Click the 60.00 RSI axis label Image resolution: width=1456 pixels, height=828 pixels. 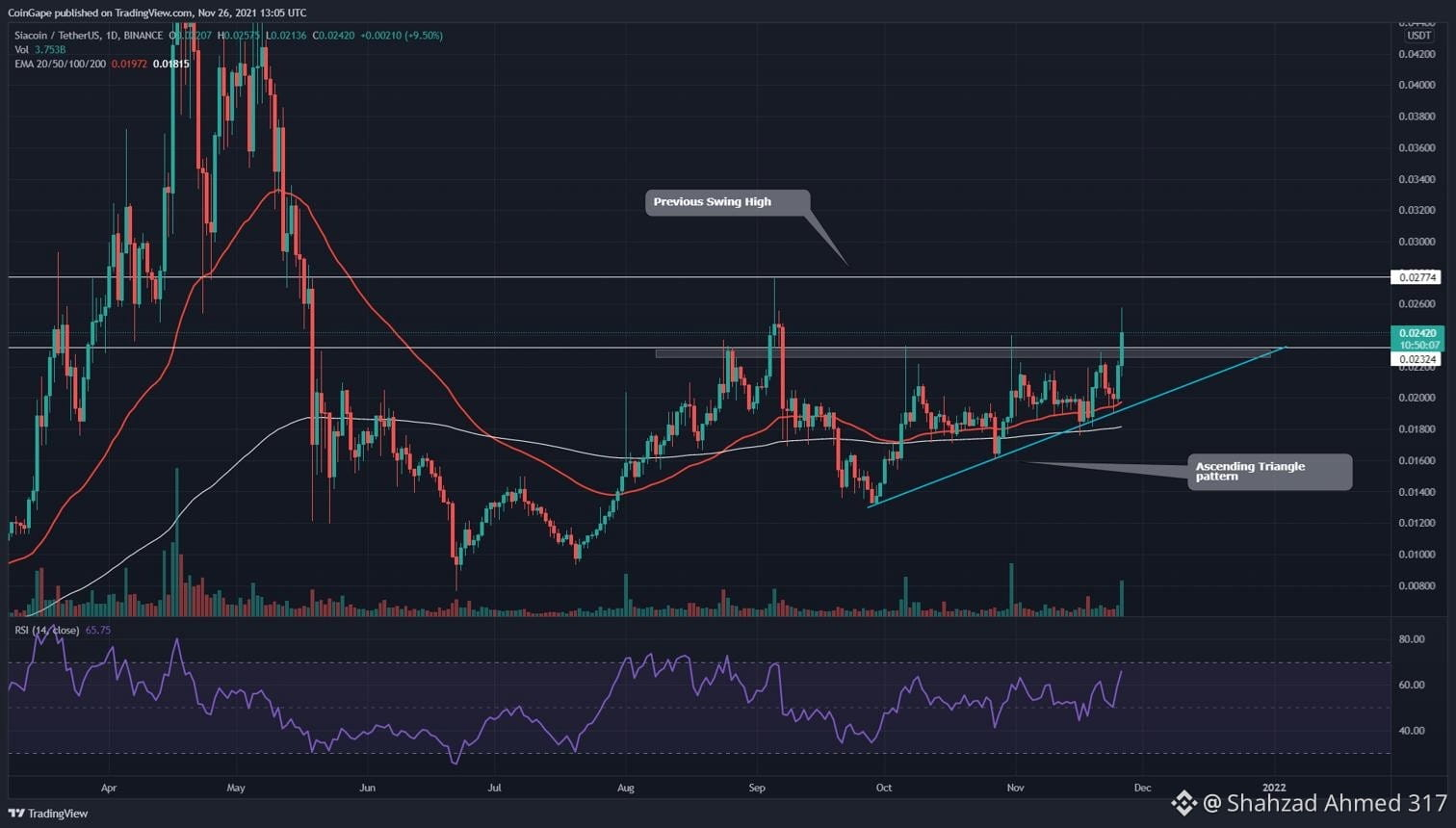[x=1412, y=685]
